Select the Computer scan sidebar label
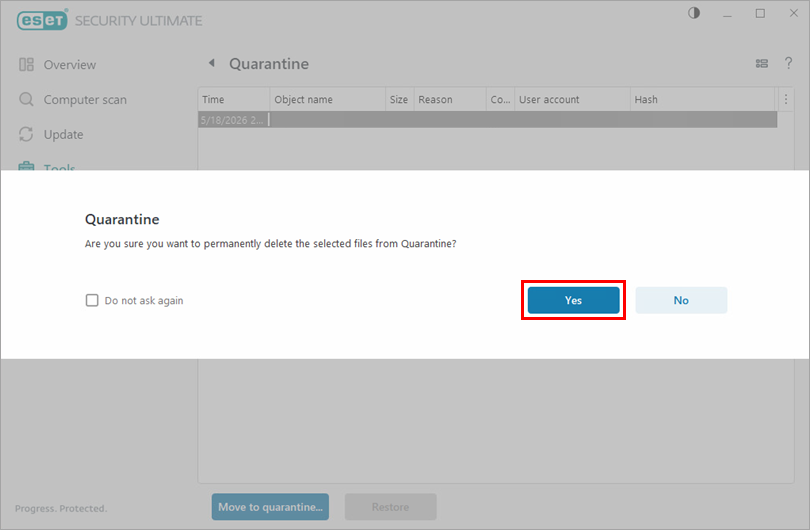This screenshot has width=810, height=530. (85, 100)
